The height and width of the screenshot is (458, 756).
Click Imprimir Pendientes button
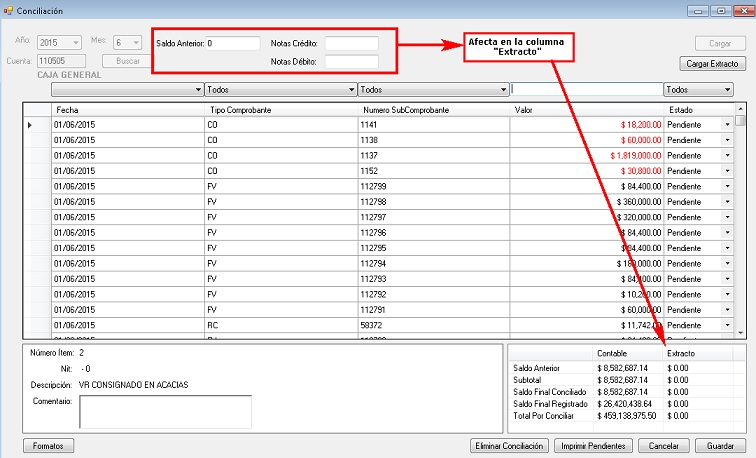click(590, 445)
